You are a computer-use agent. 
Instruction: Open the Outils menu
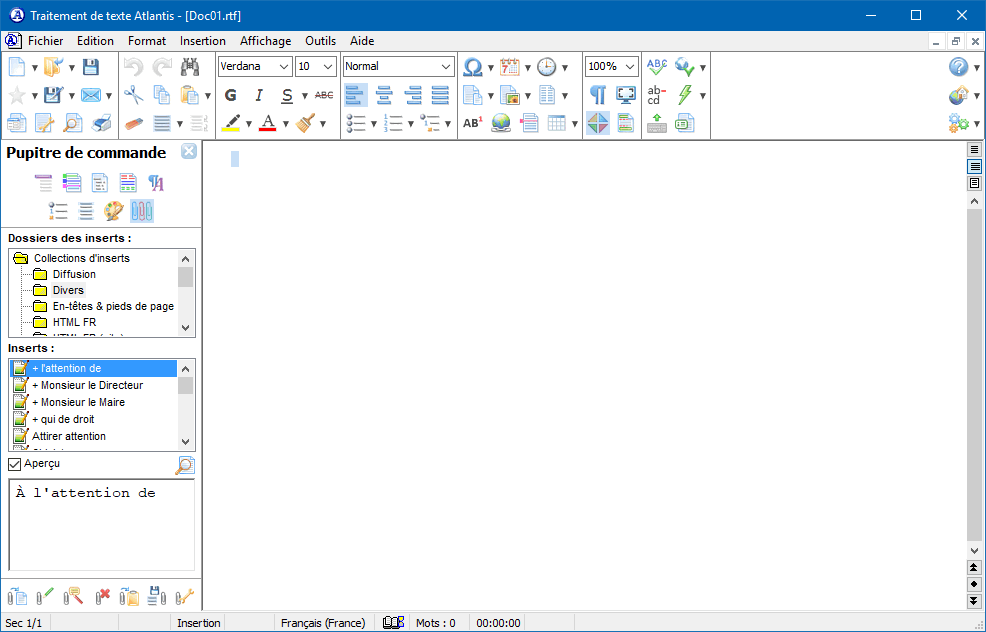(320, 41)
